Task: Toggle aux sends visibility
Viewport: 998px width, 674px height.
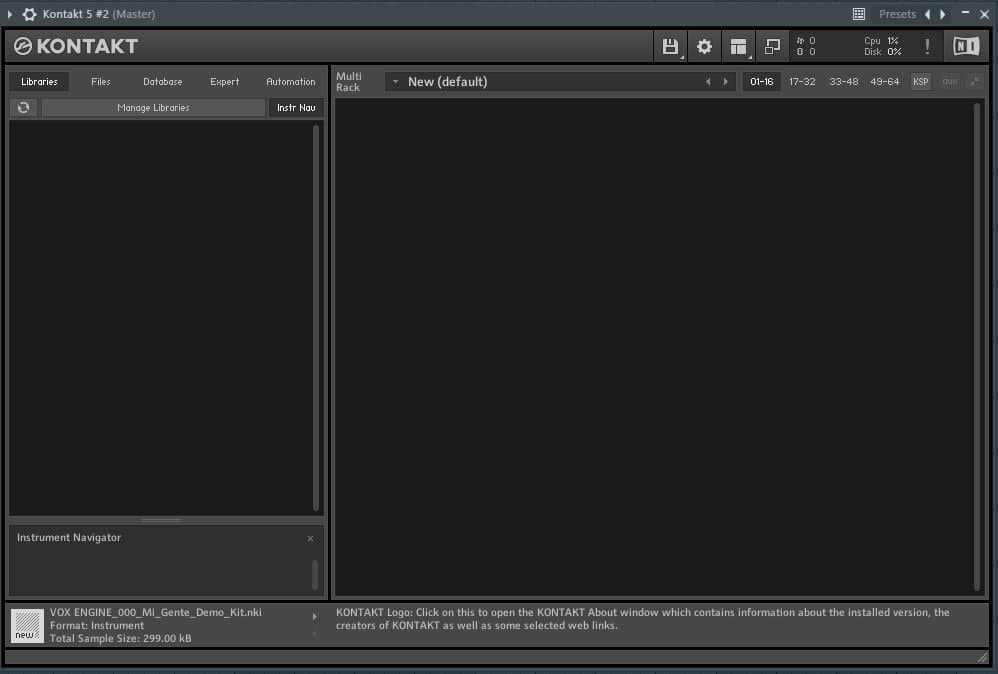Action: [950, 81]
